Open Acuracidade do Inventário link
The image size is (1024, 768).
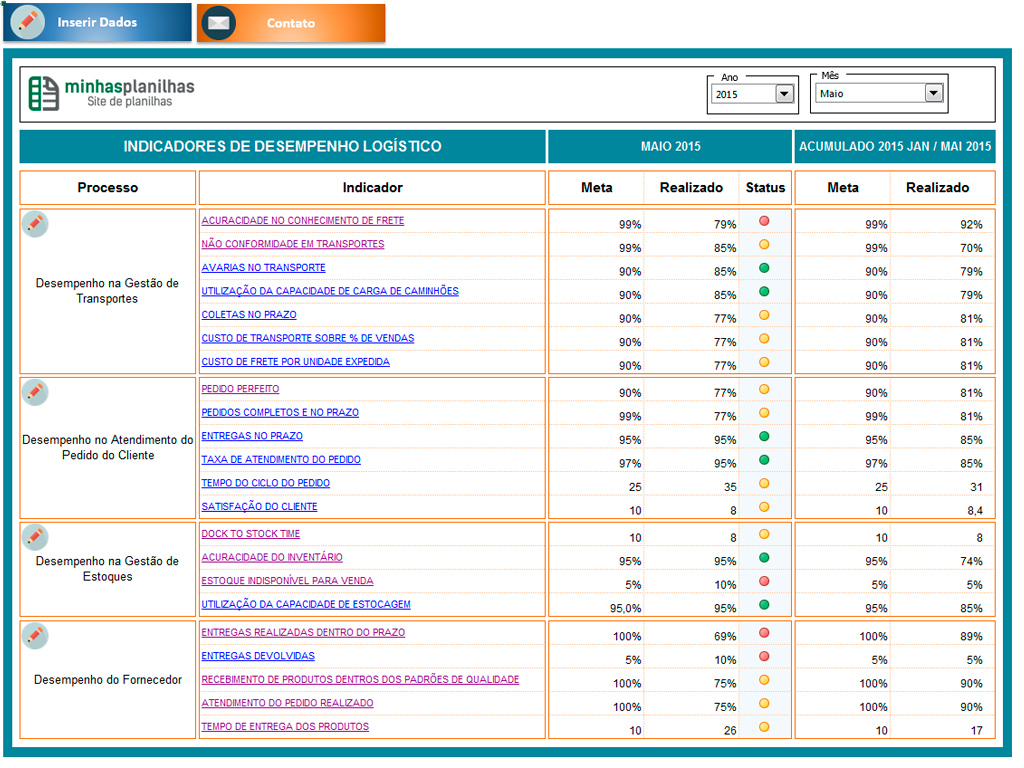click(x=272, y=558)
